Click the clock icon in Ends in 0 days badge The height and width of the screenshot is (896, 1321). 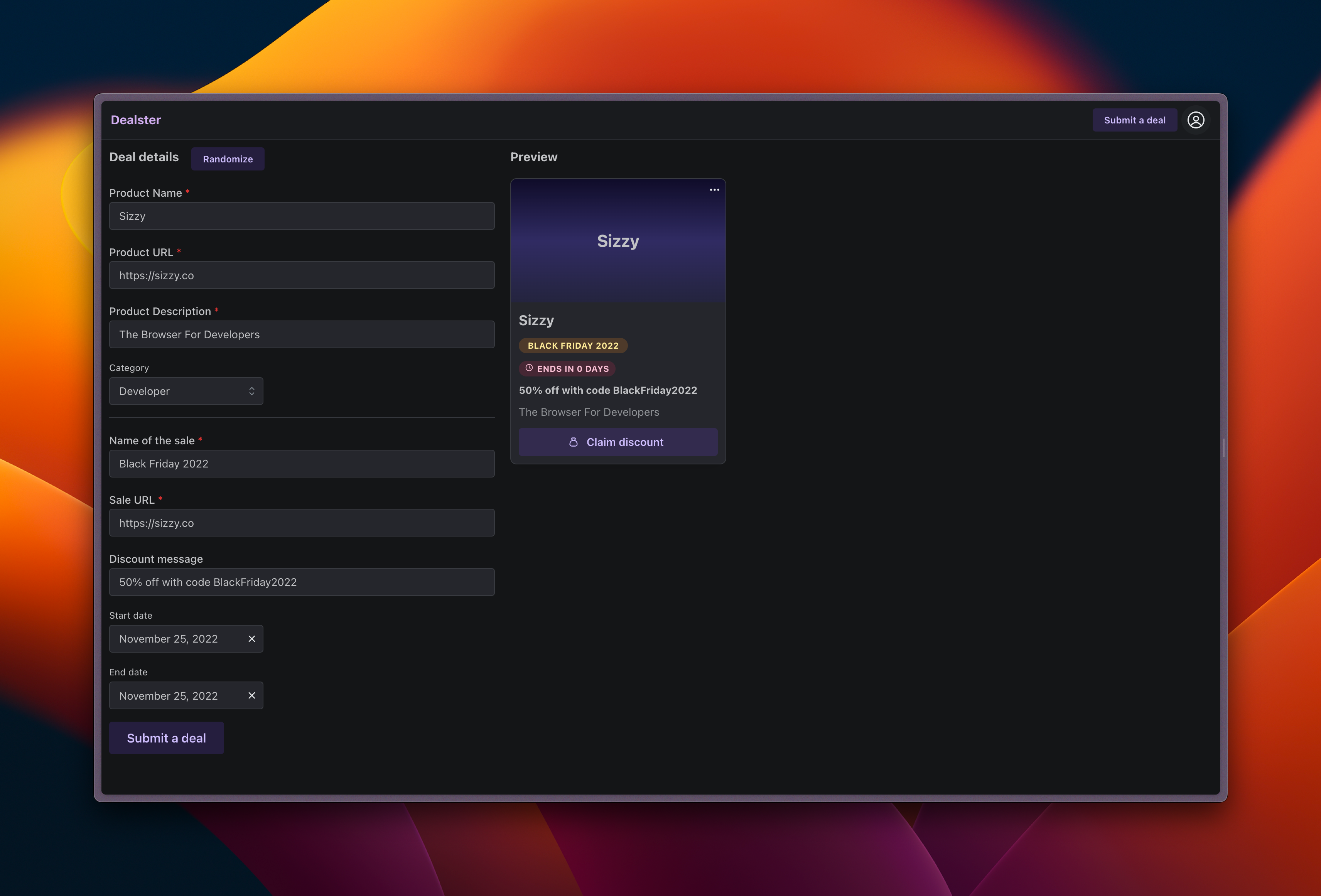(529, 368)
